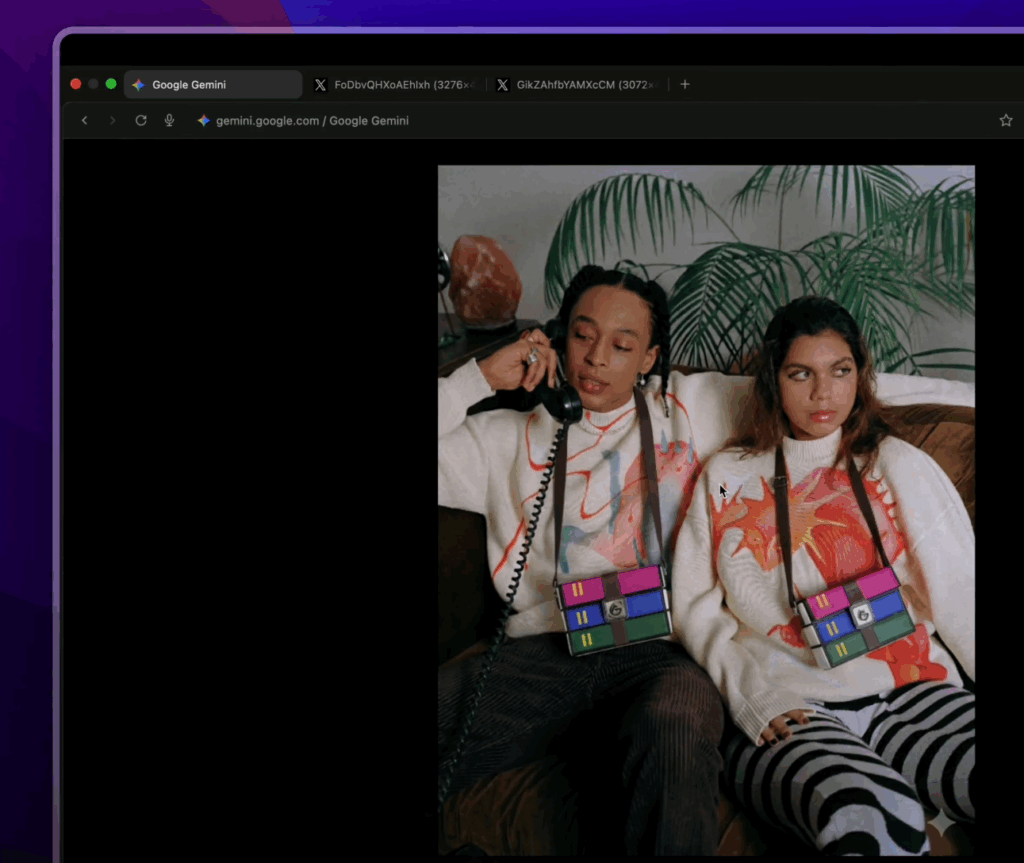The image size is (1024, 863).
Task: Minimize the window using the yellow button
Action: (x=93, y=84)
